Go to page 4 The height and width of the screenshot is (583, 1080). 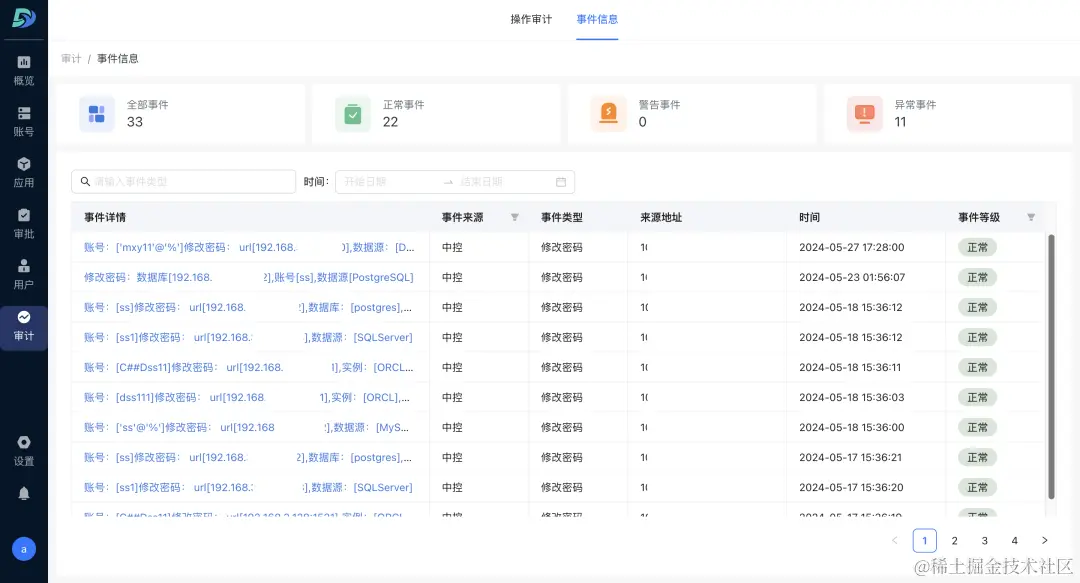coord(1015,540)
